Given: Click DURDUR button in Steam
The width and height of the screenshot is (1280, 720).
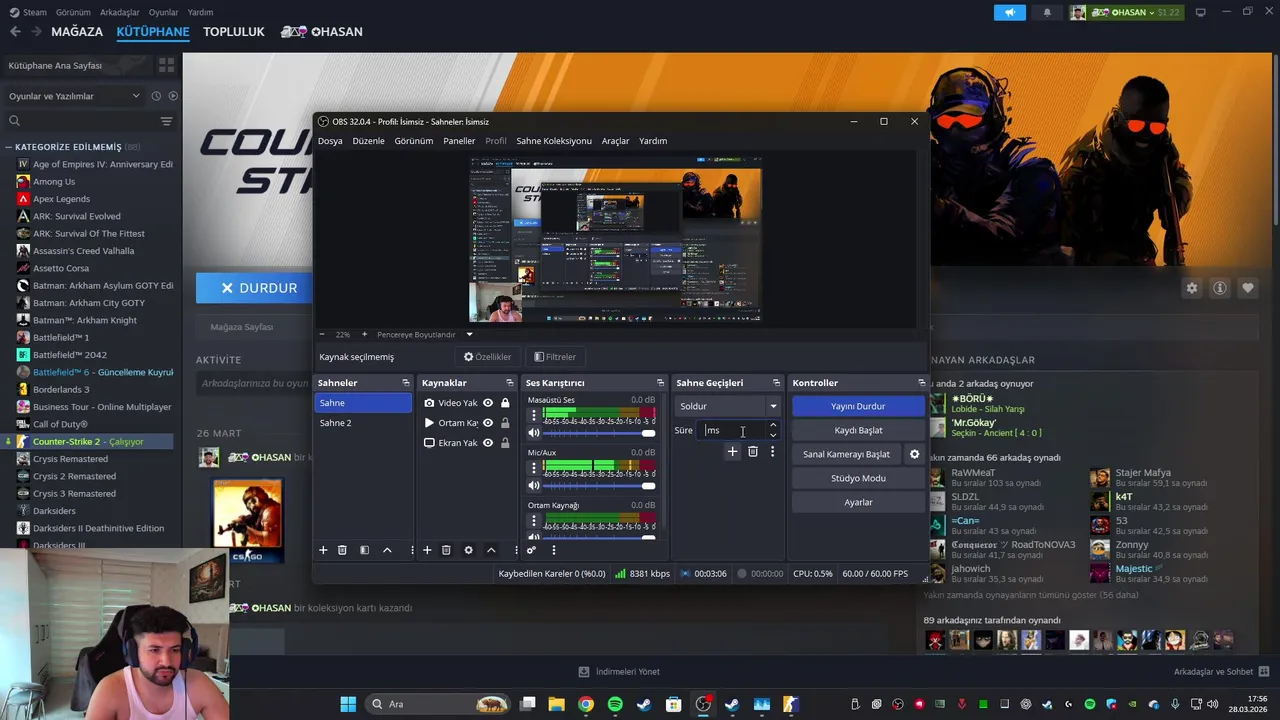Looking at the screenshot, I should click(x=259, y=288).
